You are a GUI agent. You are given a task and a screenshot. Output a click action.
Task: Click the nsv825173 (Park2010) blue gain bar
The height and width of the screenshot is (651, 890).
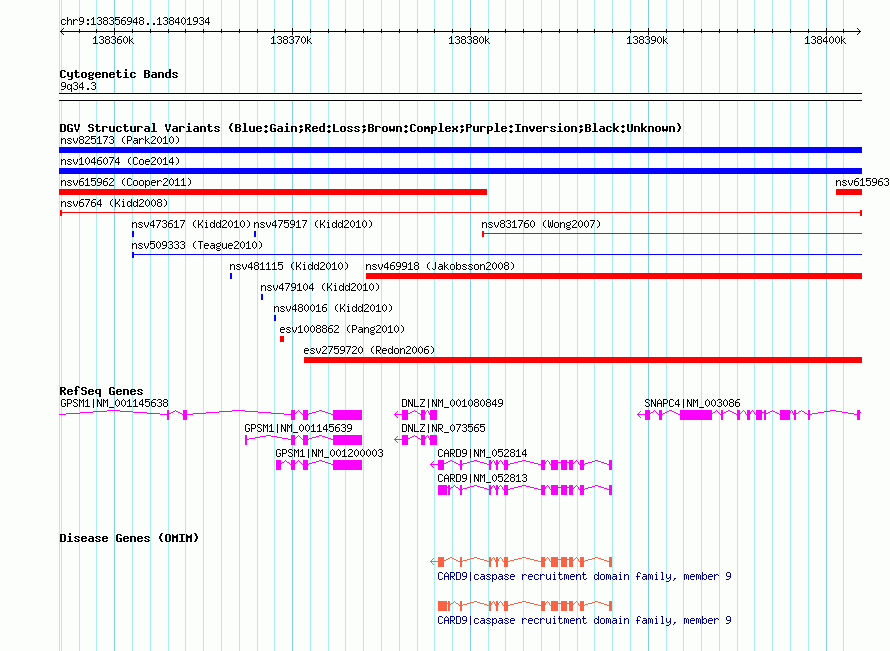460,150
